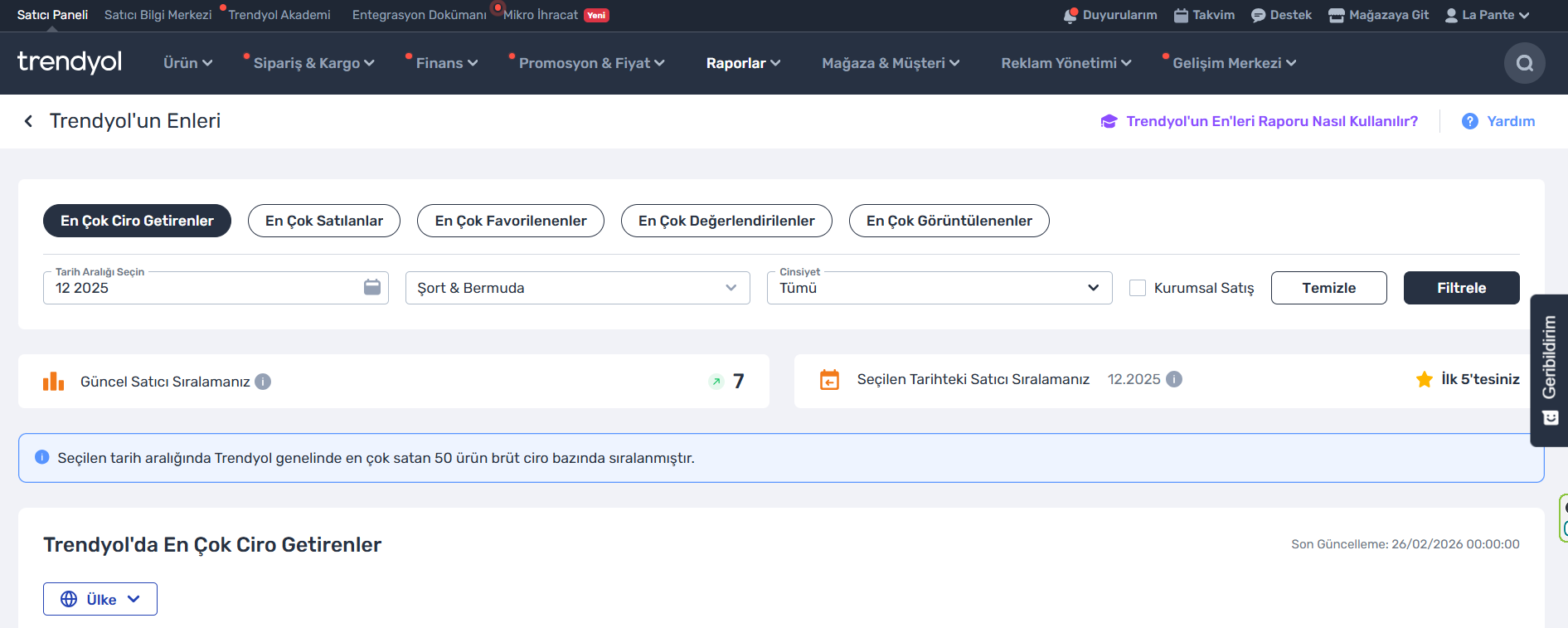The height and width of the screenshot is (628, 1568).
Task: Click the info icon in the blue notice banner
Action: click(42, 457)
